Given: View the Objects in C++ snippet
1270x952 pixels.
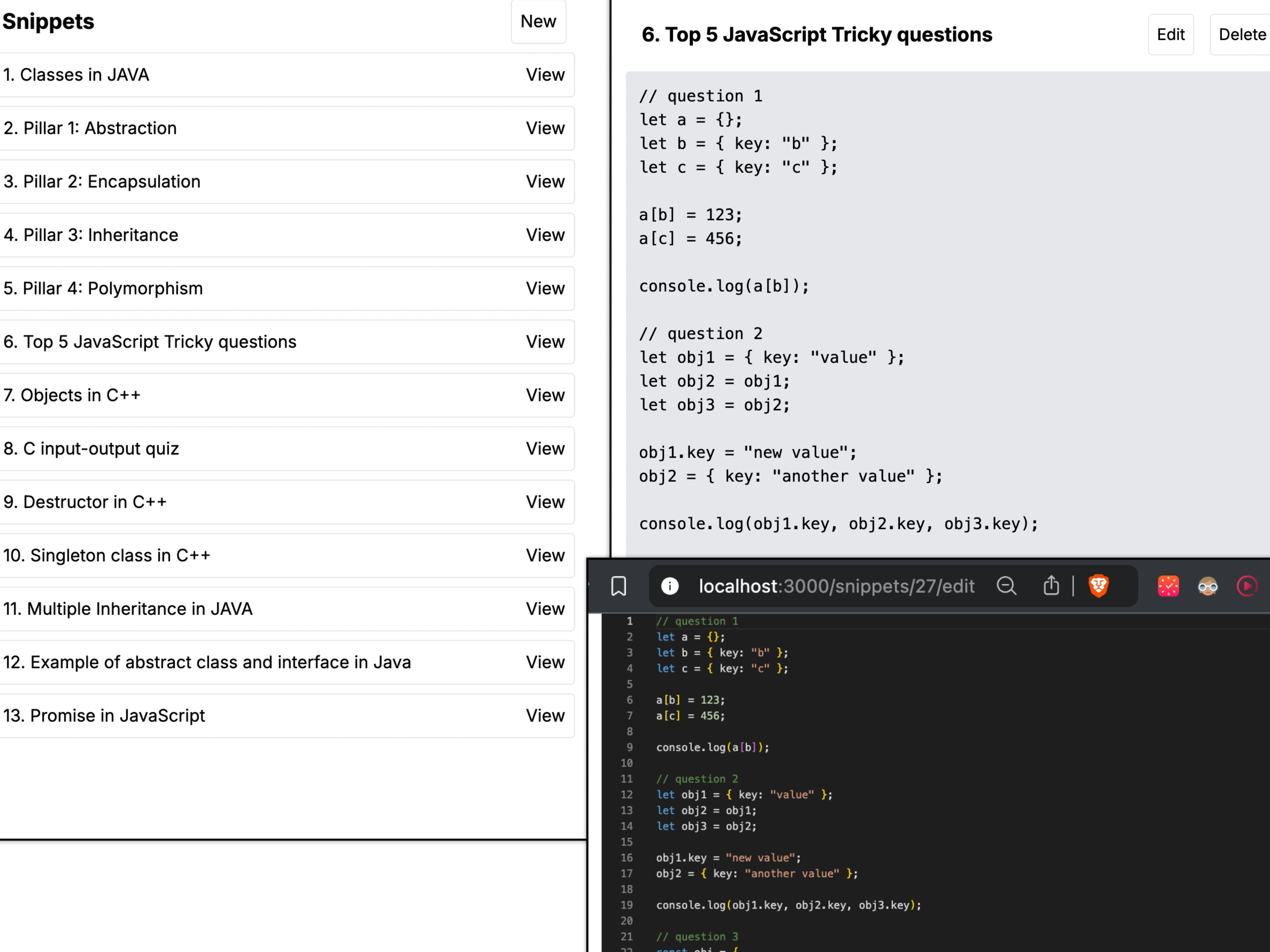Looking at the screenshot, I should coord(545,395).
